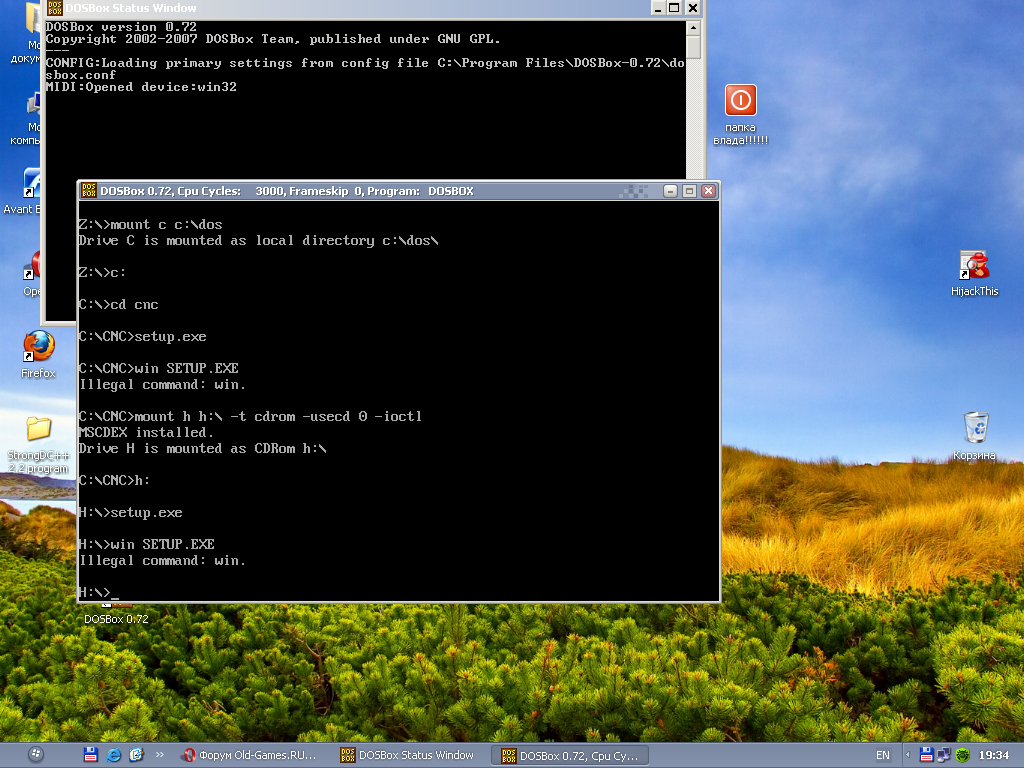This screenshot has width=1024, height=768.
Task: Click the DOSBox 0.72 taskbar button
Action: tap(569, 756)
